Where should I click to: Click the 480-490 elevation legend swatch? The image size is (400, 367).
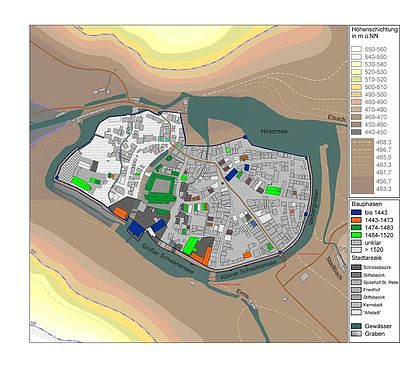(357, 102)
